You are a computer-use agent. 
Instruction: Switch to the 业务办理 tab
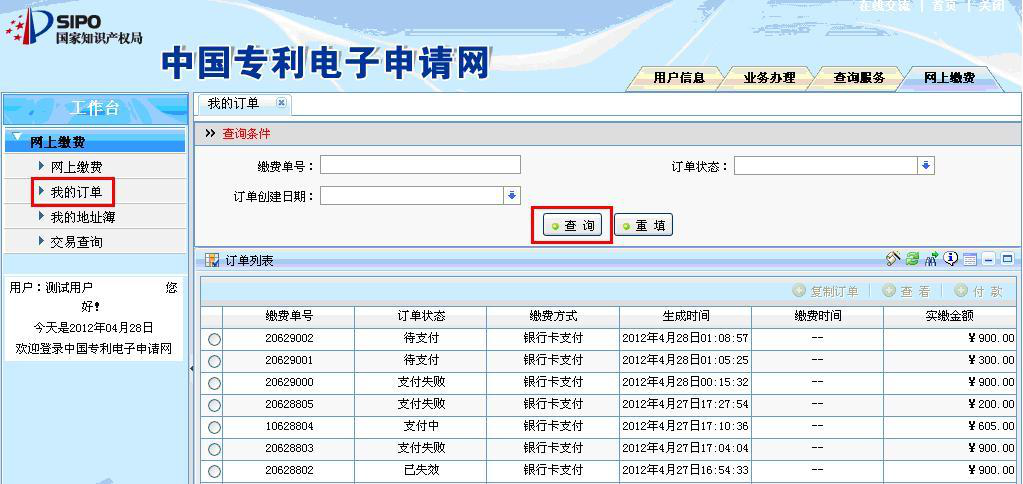tap(769, 78)
